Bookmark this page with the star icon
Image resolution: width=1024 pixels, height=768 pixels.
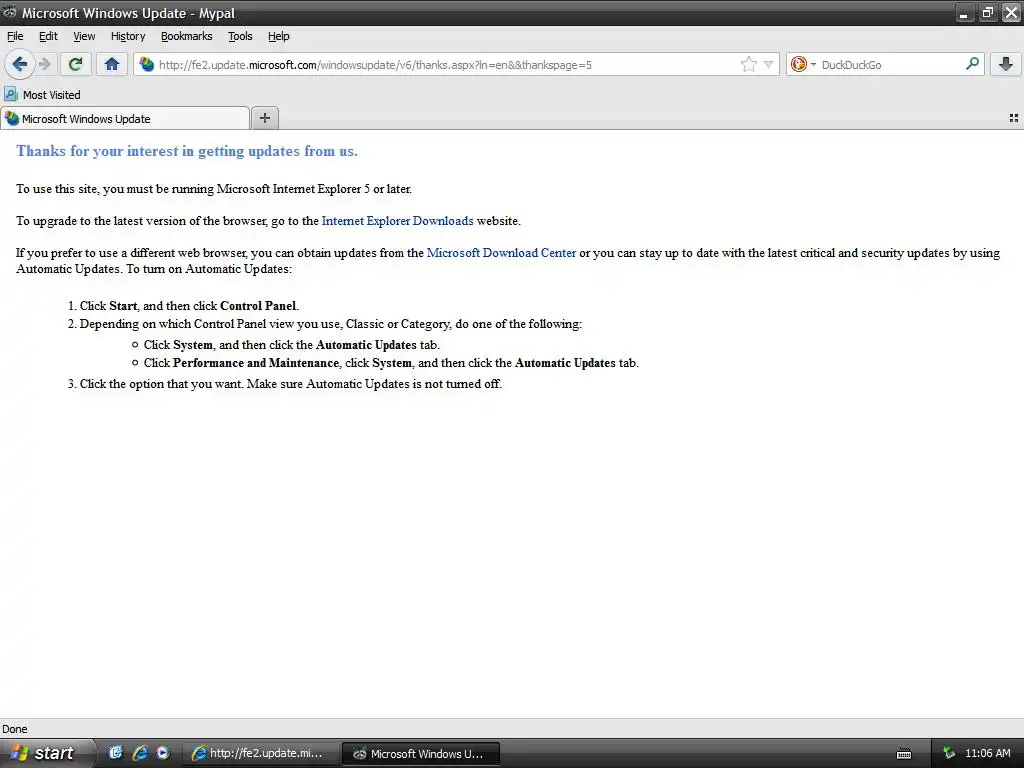(x=748, y=64)
